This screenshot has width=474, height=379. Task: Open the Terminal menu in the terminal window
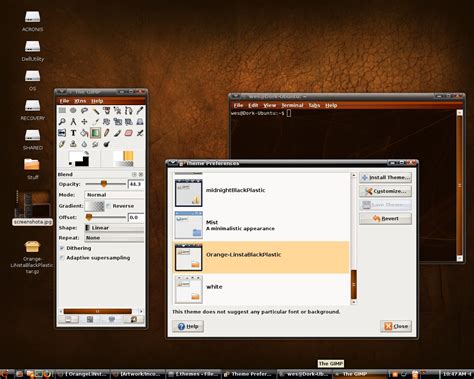292,105
